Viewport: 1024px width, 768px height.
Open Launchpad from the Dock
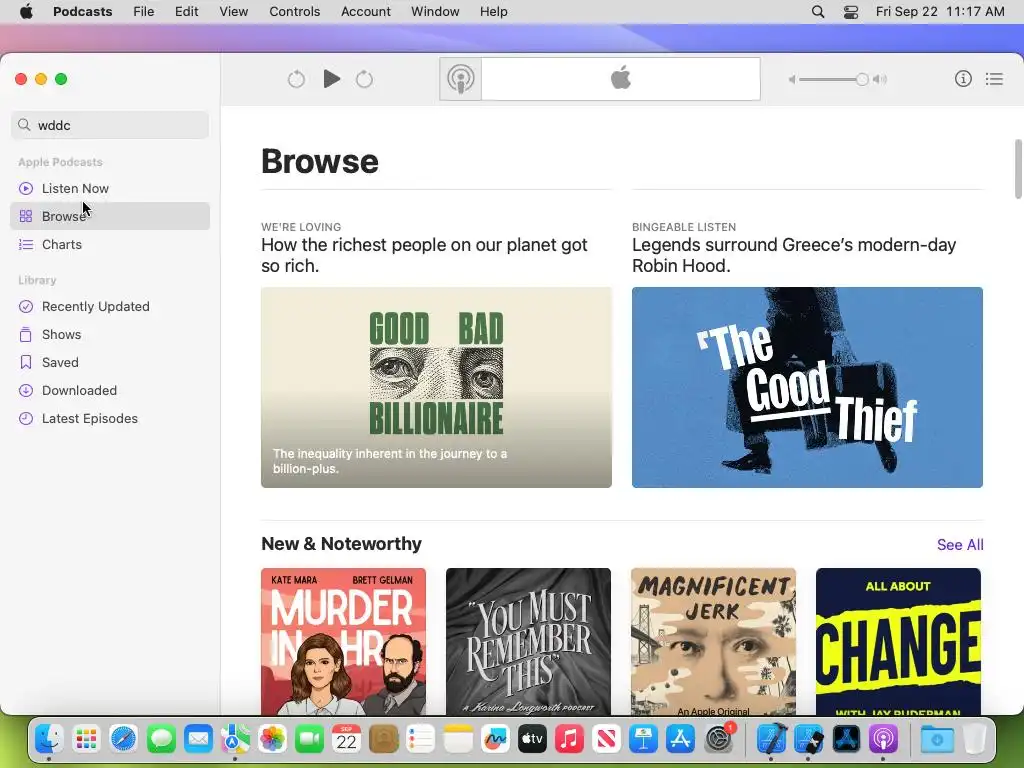tap(86, 739)
